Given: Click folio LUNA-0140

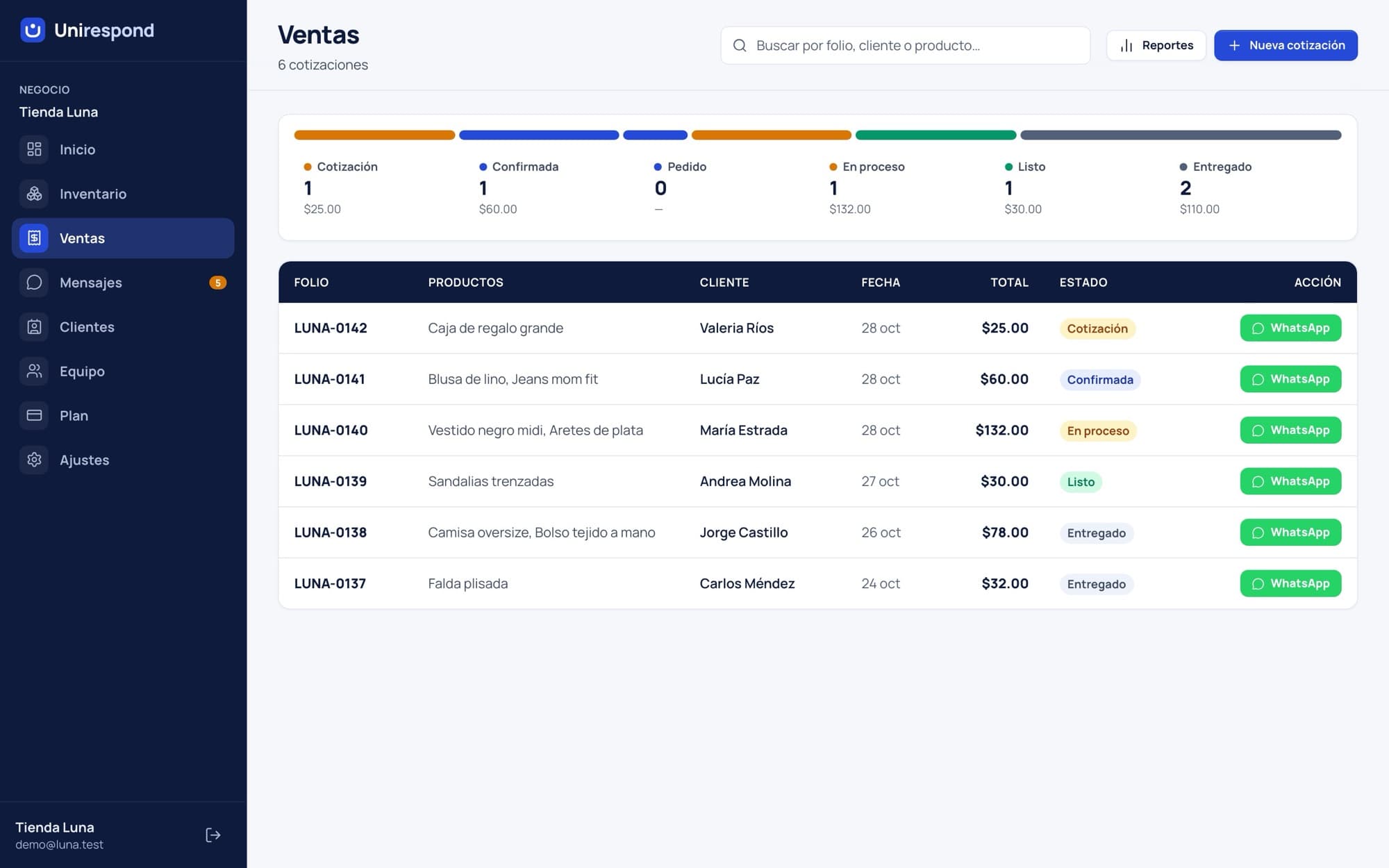Looking at the screenshot, I should tap(331, 431).
